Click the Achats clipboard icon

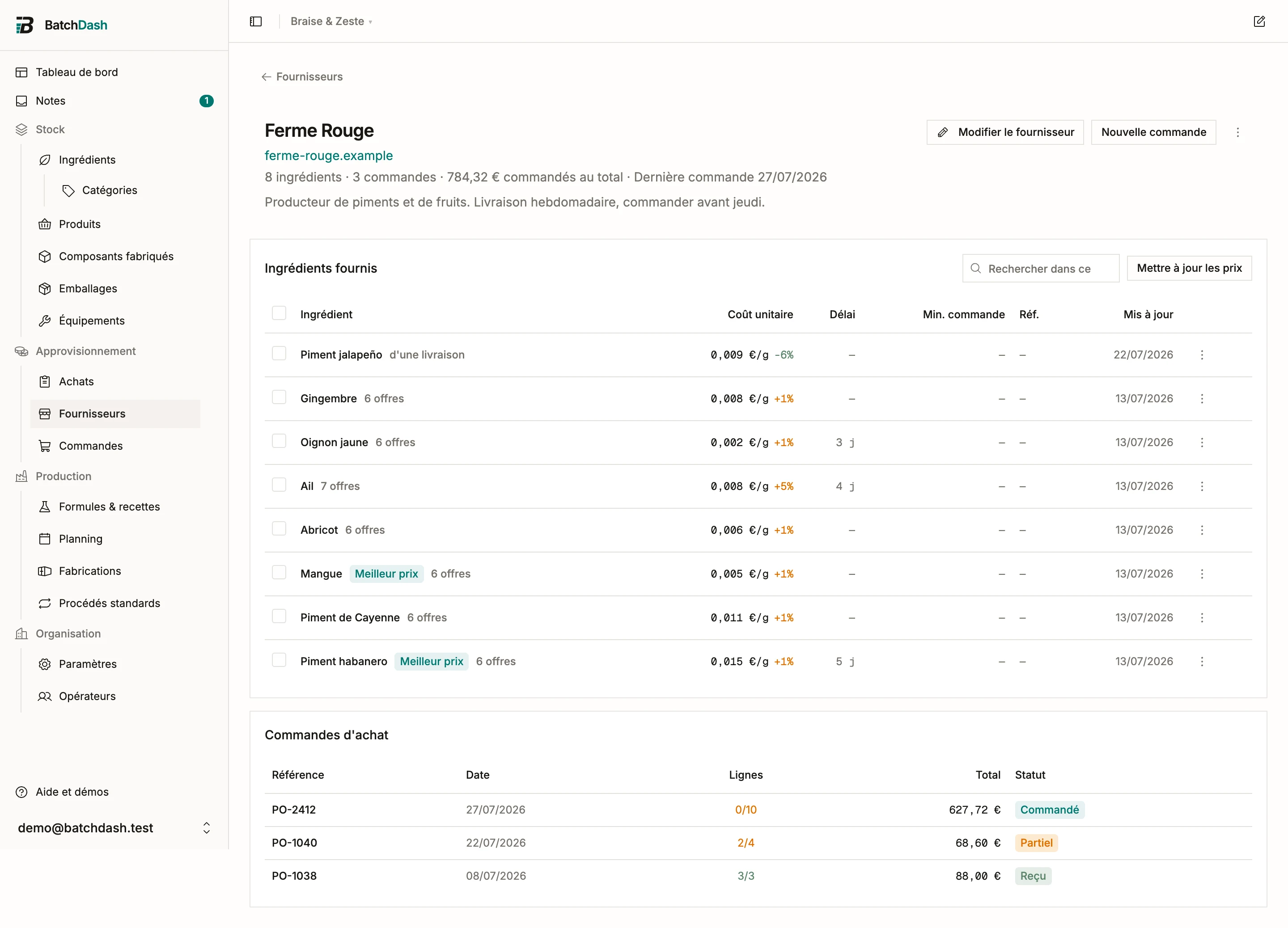pos(45,381)
